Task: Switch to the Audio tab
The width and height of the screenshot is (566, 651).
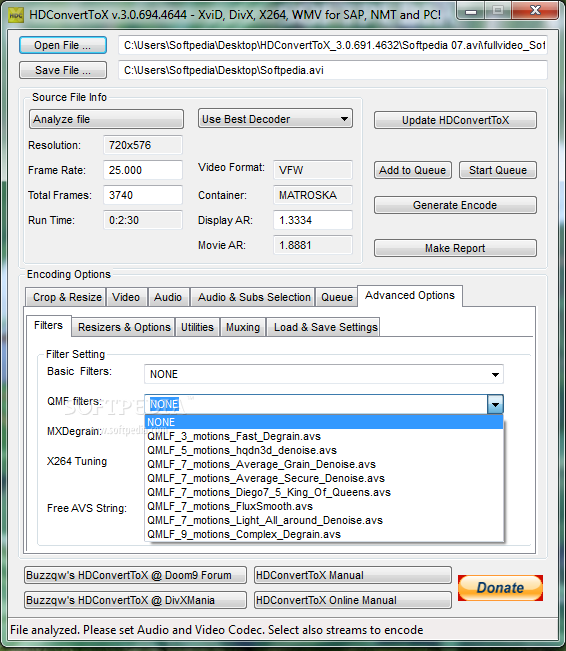Action: point(168,297)
